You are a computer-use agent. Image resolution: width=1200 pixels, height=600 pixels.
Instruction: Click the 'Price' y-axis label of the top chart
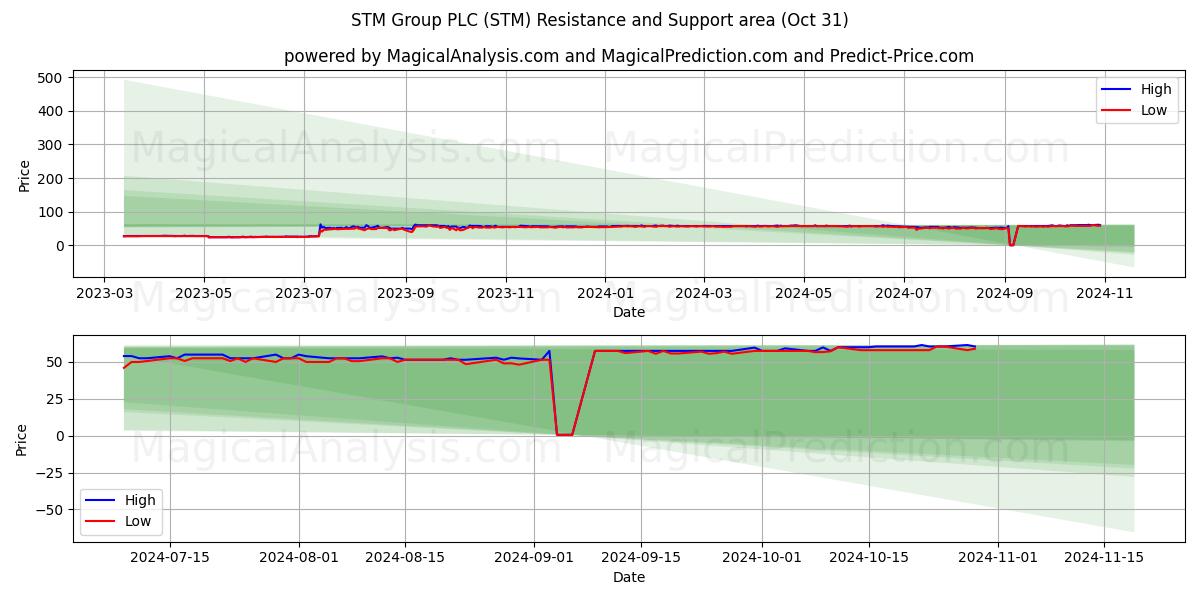24,174
